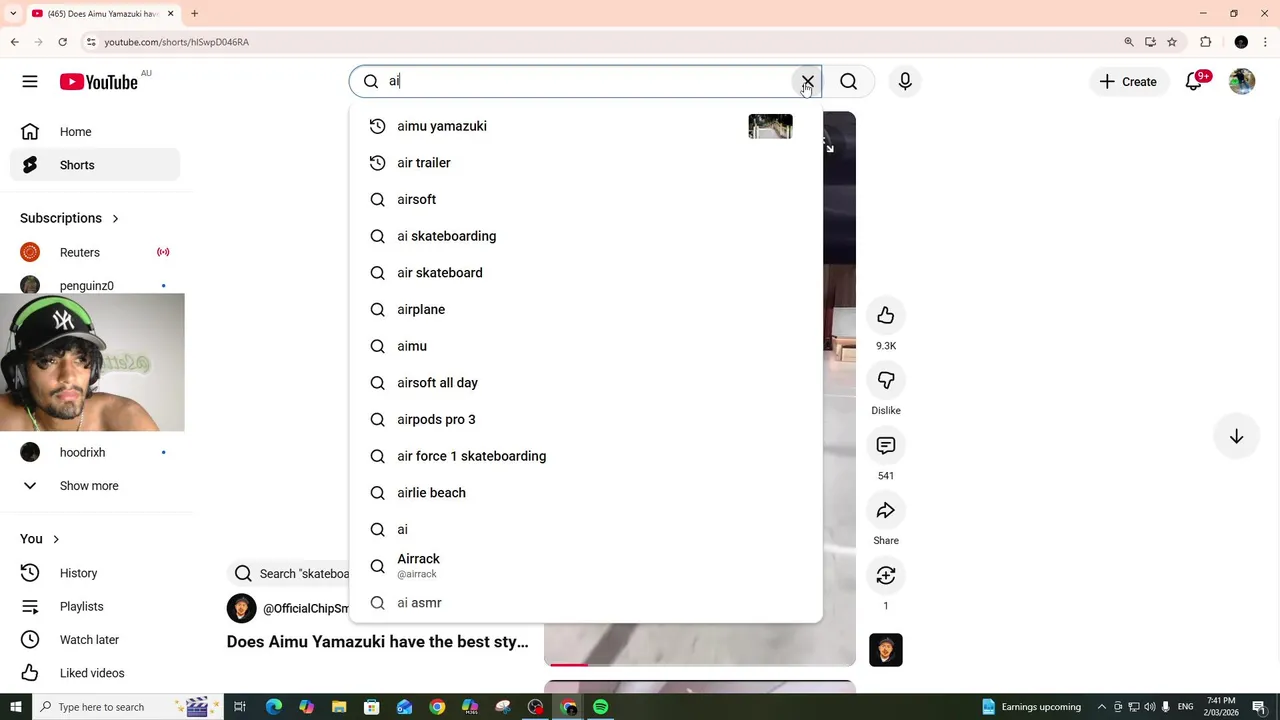Start voice search with the microphone
Image resolution: width=1280 pixels, height=720 pixels.
tap(905, 82)
